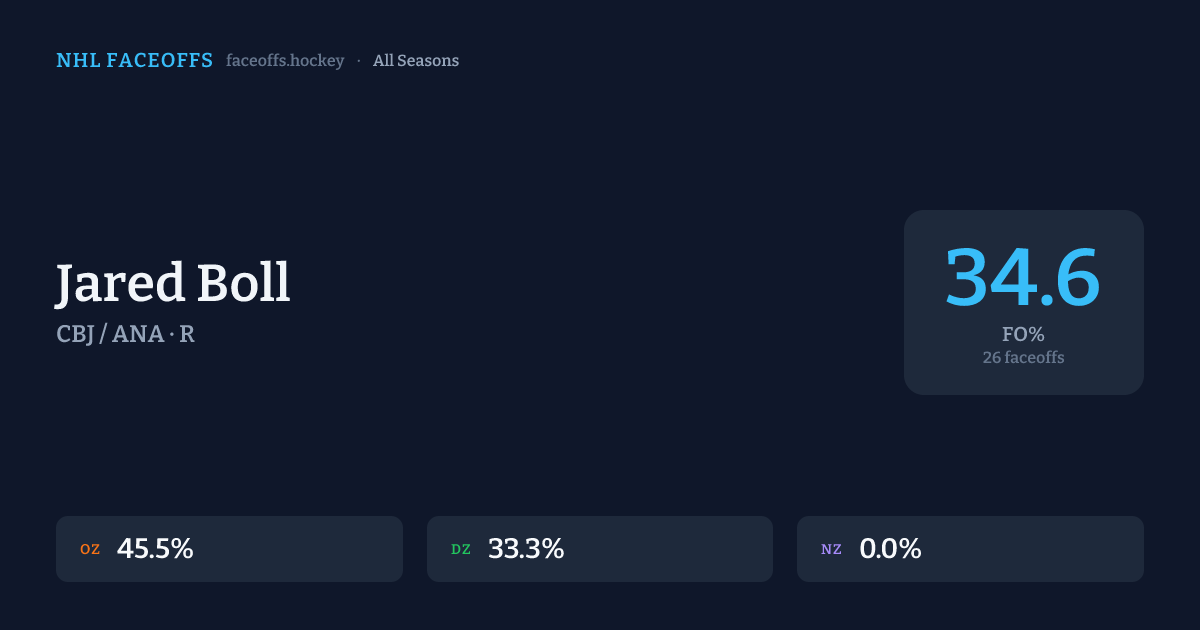This screenshot has width=1200, height=630.
Task: Click the dot separator before All Seasons
Action: pyautogui.click(x=359, y=61)
